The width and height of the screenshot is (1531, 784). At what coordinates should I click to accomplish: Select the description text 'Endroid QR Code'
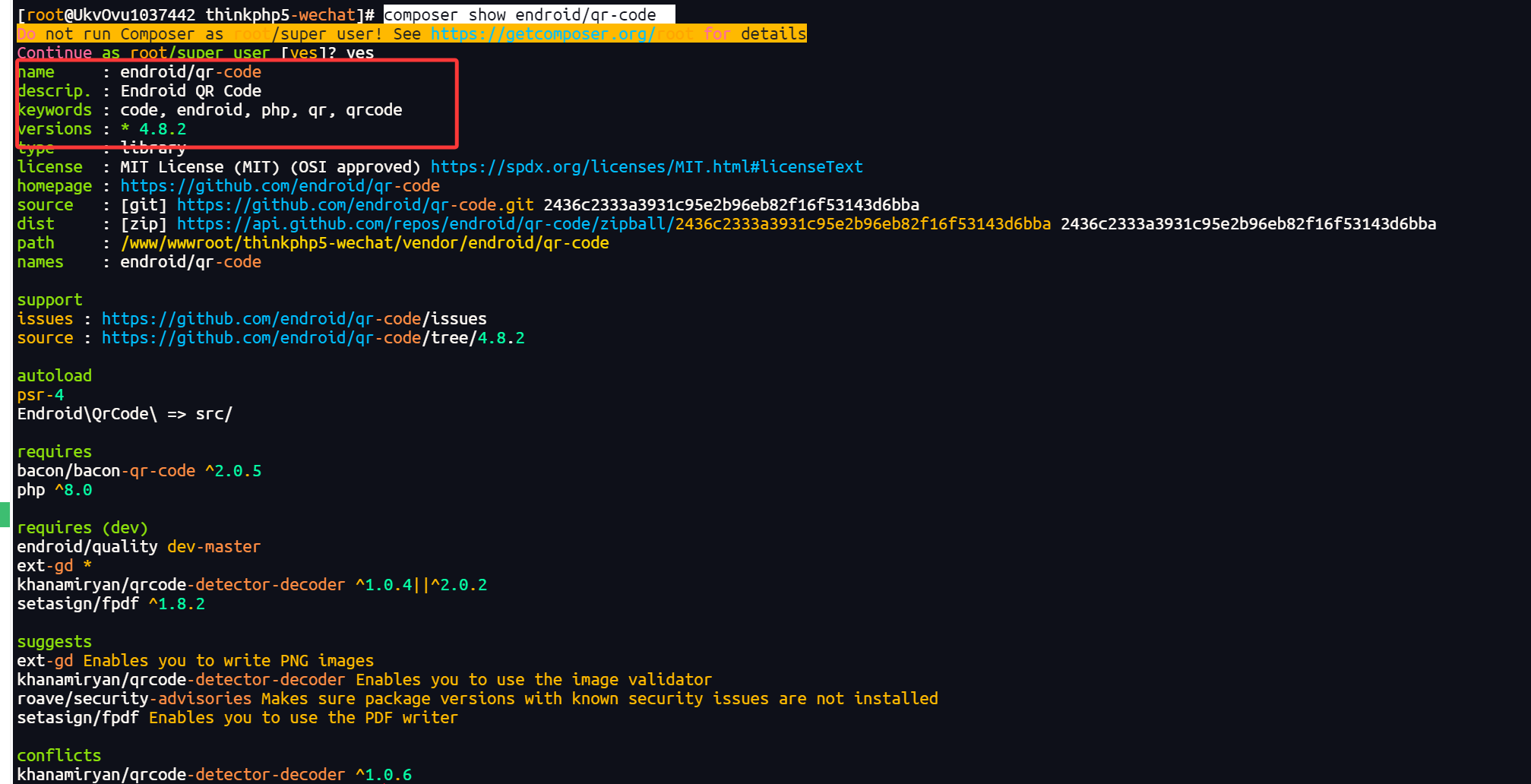pyautogui.click(x=191, y=91)
